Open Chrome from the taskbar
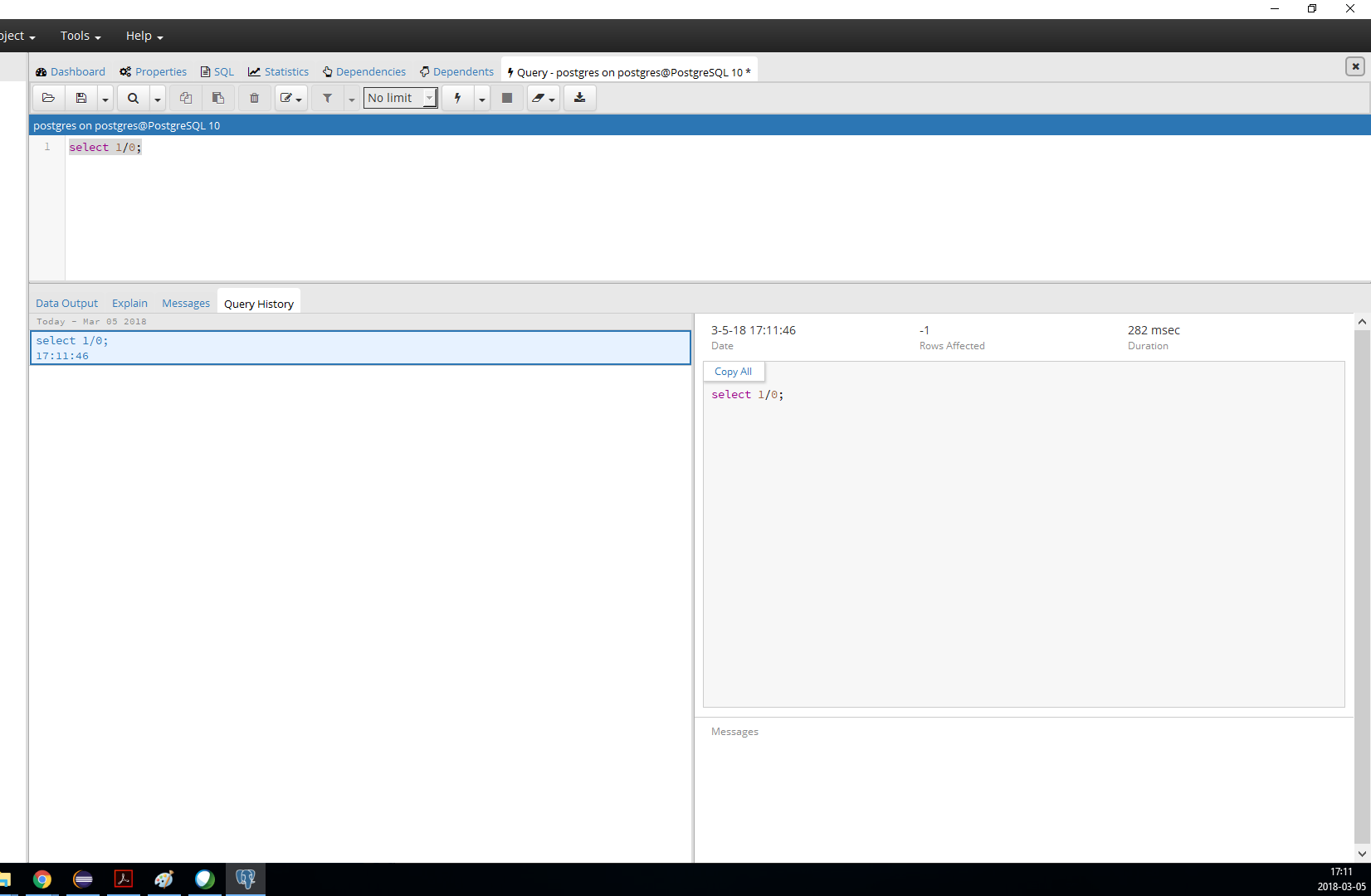The width and height of the screenshot is (1371, 896). point(42,879)
